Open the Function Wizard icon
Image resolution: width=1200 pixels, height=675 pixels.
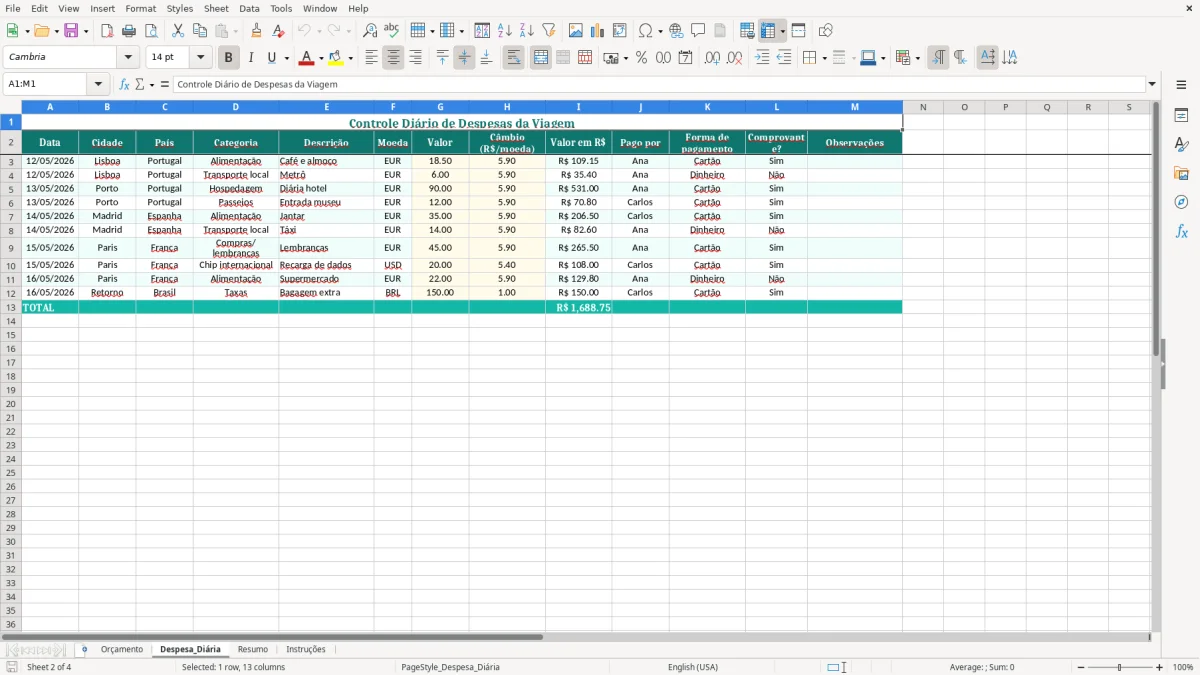pos(124,84)
